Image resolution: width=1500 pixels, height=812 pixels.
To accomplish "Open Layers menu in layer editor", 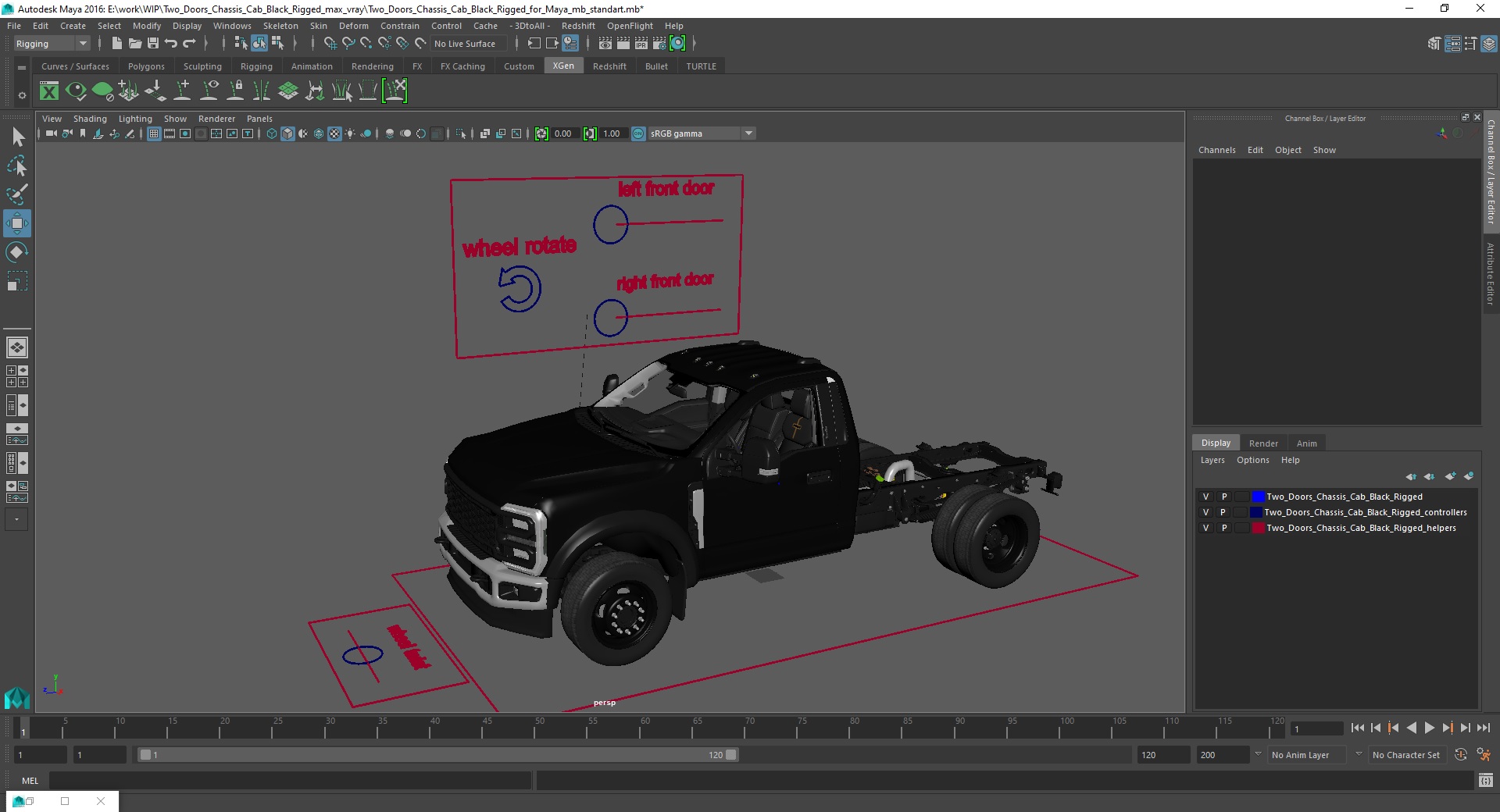I will pyautogui.click(x=1212, y=460).
